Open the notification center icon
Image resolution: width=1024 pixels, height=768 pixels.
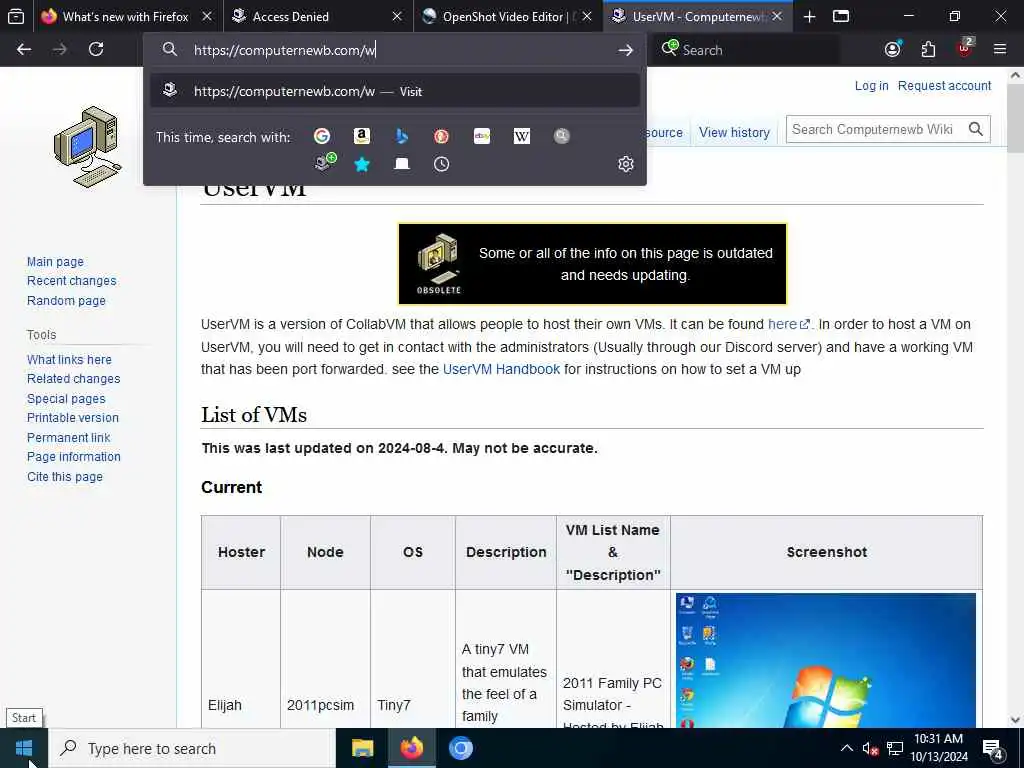993,748
